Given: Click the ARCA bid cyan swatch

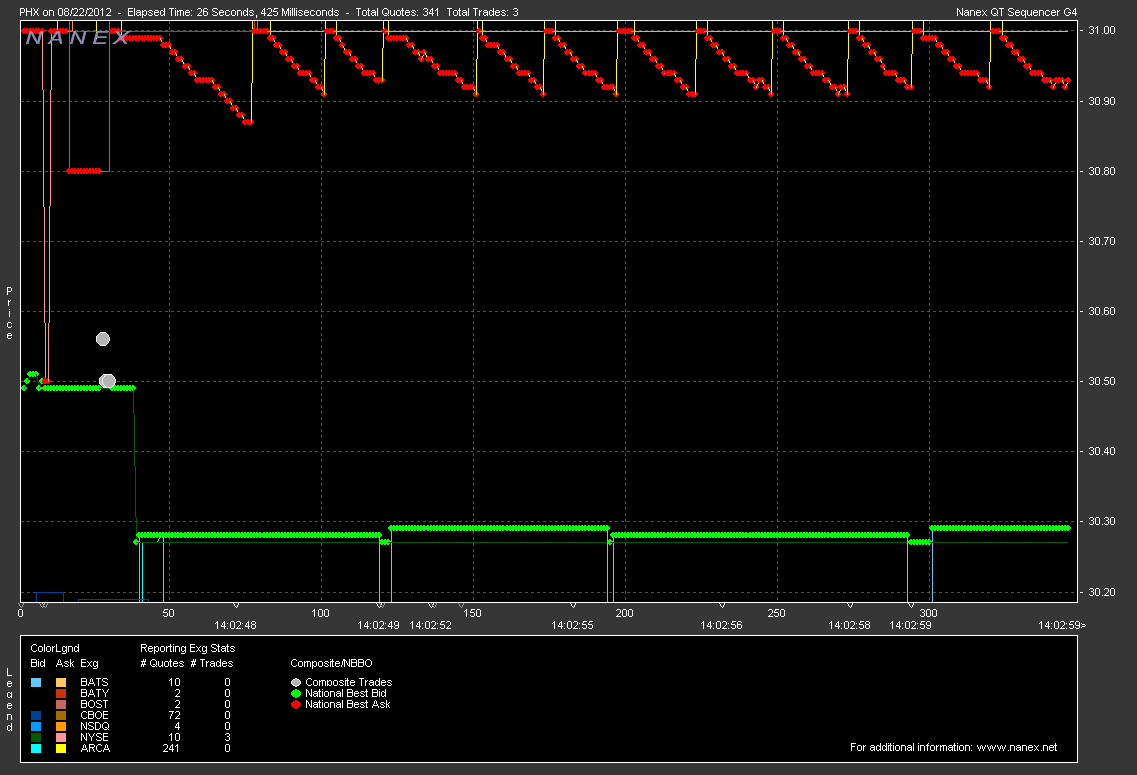Looking at the screenshot, I should tap(36, 748).
